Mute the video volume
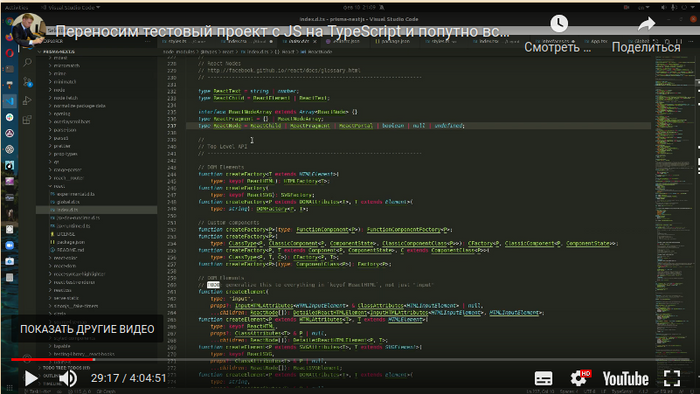Screen dimensions: 700x394 pyautogui.click(x=68, y=378)
